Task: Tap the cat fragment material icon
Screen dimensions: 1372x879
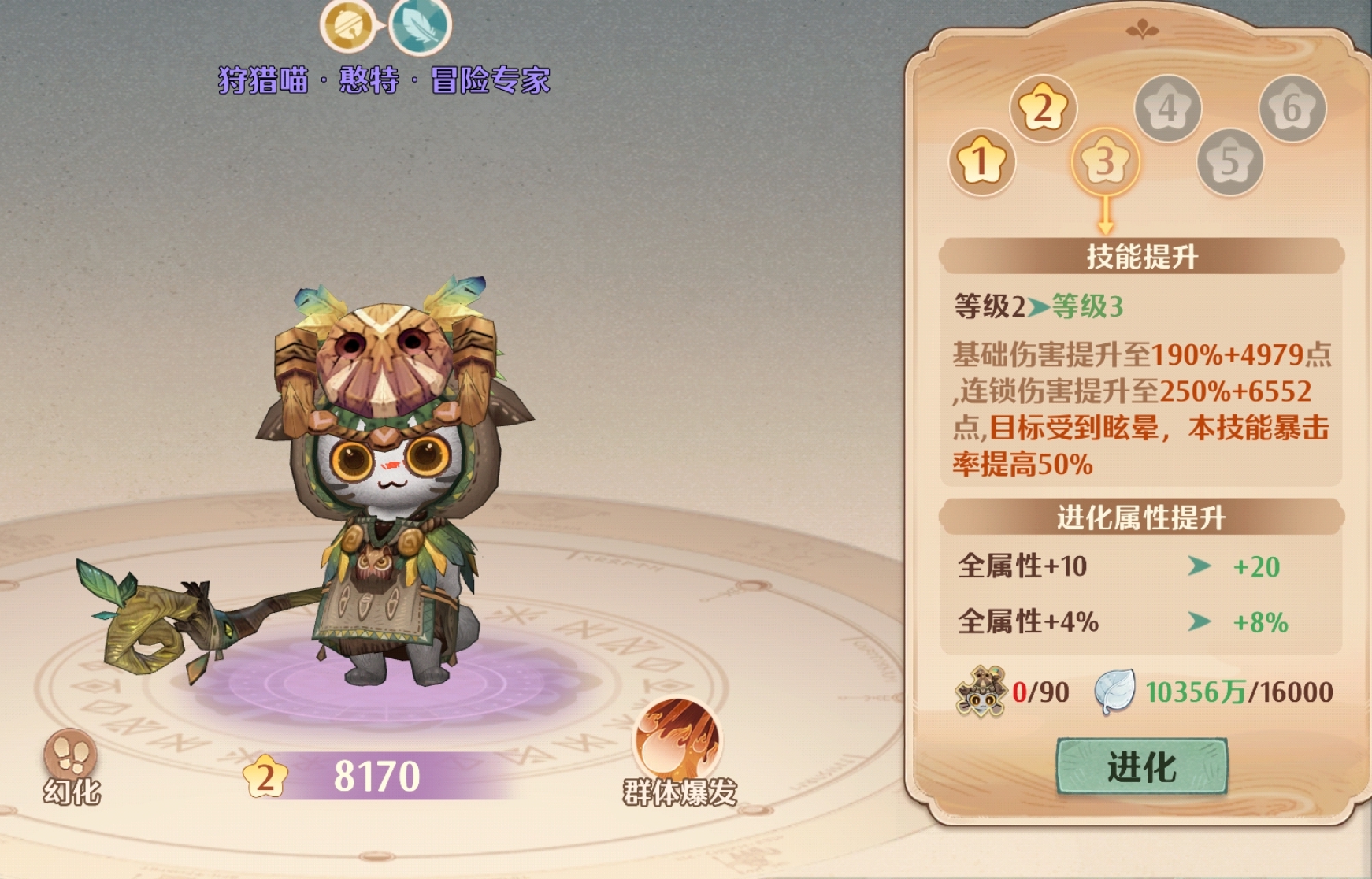Action: (x=981, y=692)
